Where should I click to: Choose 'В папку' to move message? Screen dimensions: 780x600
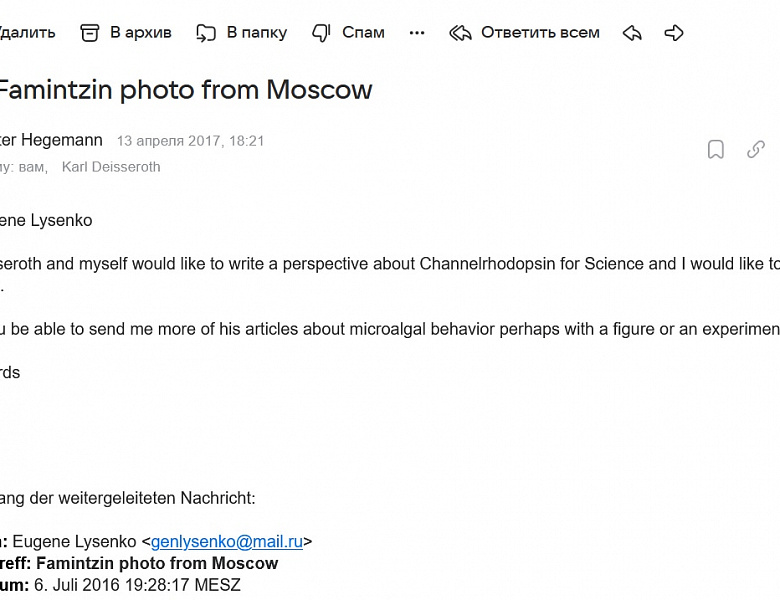[x=257, y=33]
